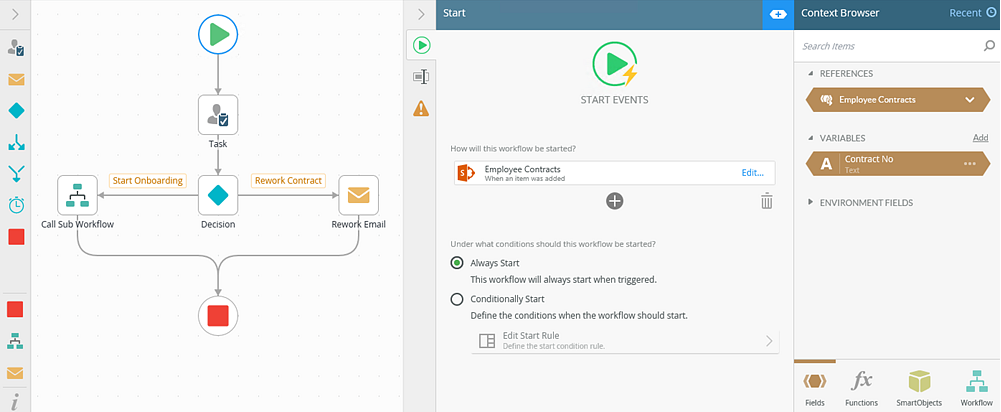
Task: Click the red End node on canvas
Action: coord(217,316)
